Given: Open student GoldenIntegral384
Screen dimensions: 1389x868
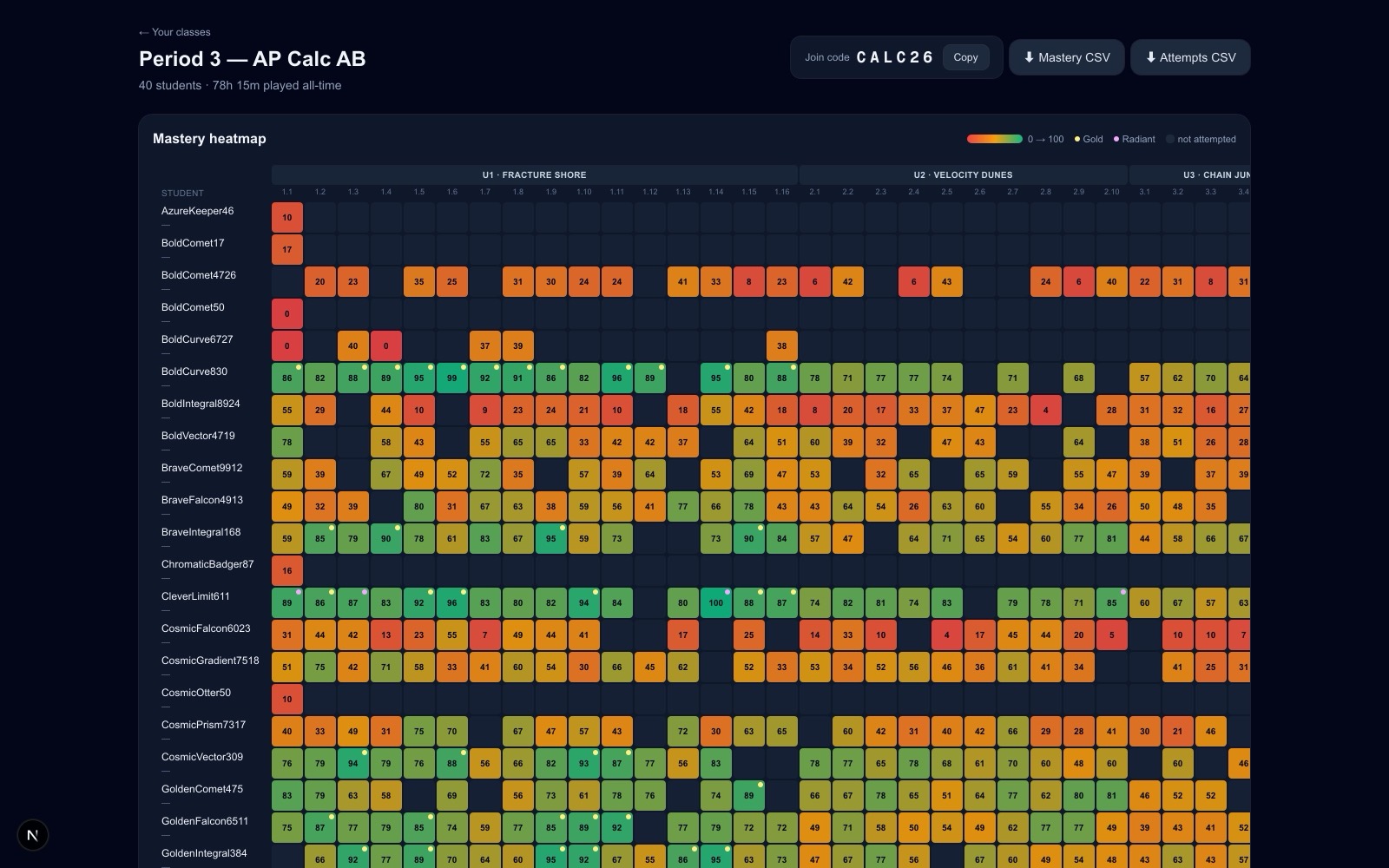Looking at the screenshot, I should tap(204, 853).
